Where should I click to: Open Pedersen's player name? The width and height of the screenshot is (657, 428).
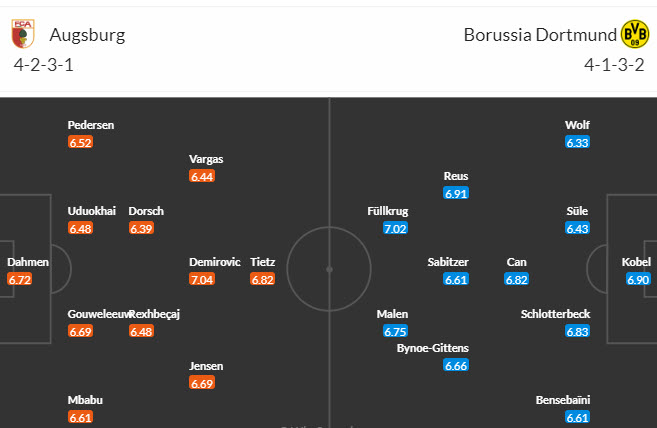(91, 125)
